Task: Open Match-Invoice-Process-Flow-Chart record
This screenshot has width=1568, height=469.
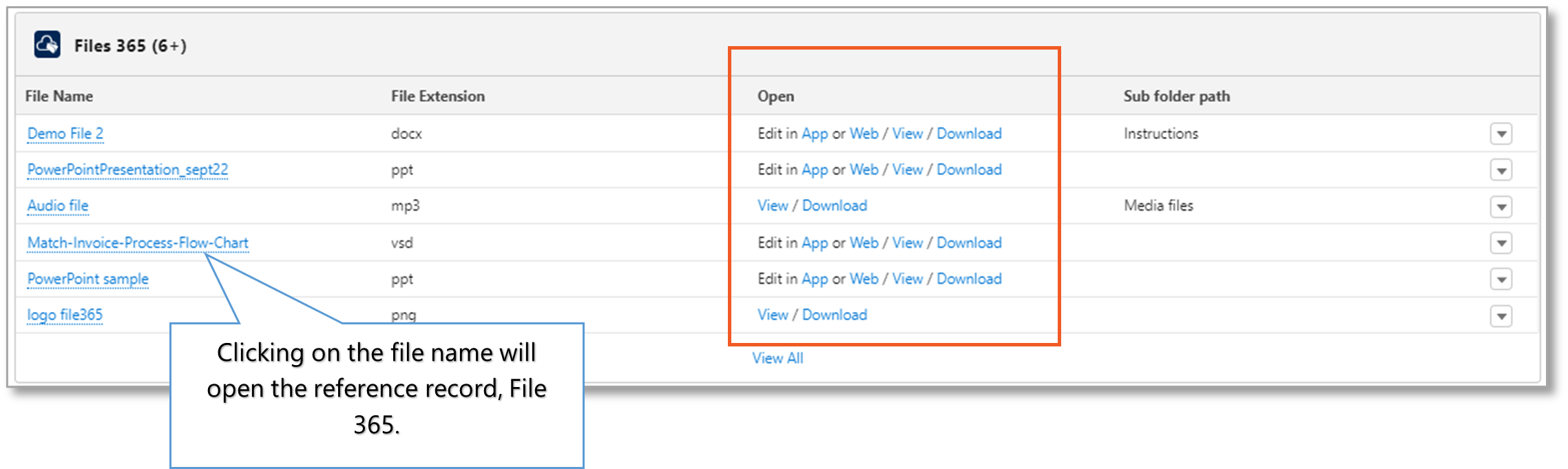Action: coord(138,242)
